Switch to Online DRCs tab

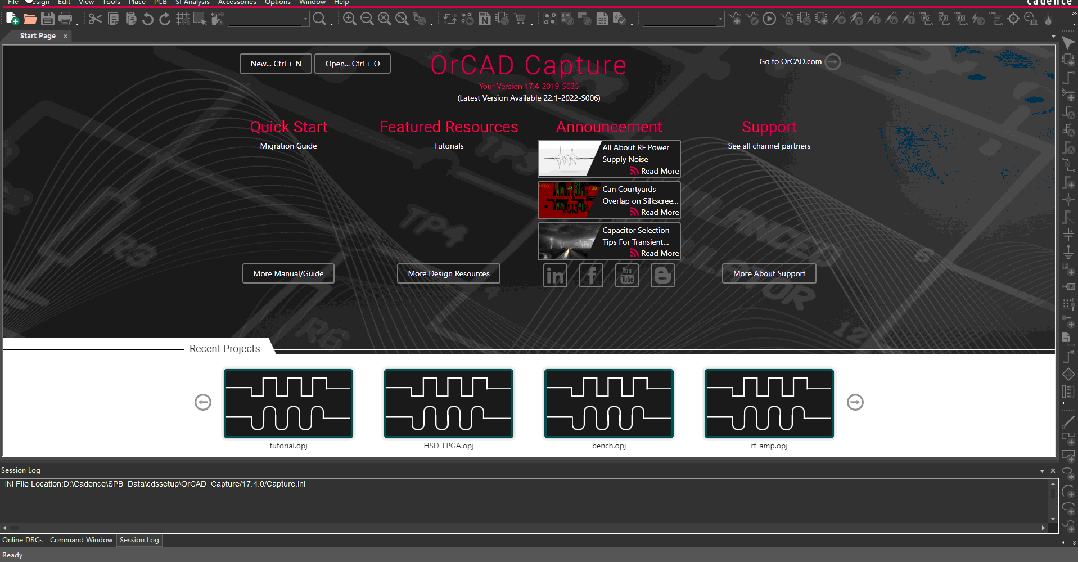[23, 540]
